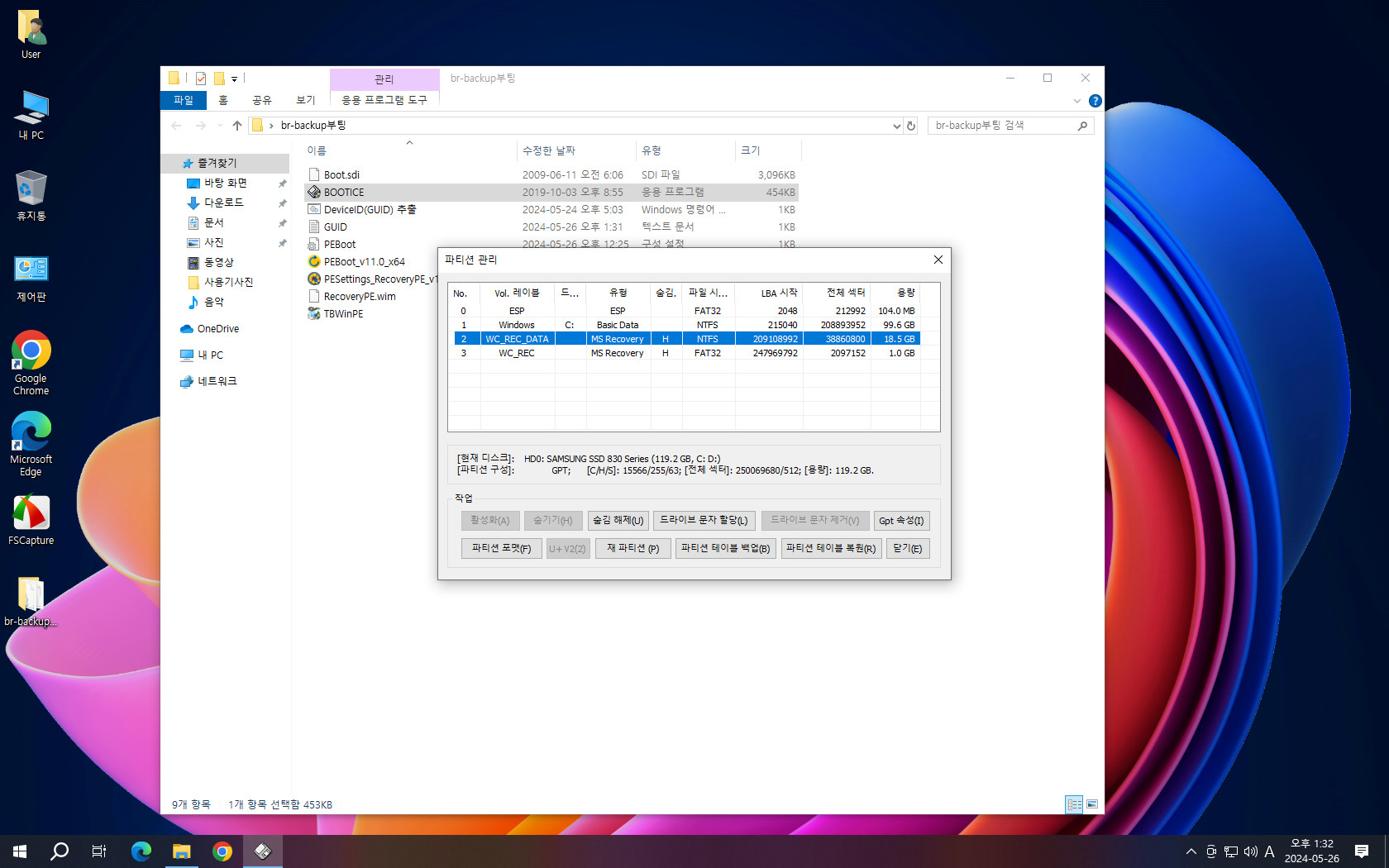Click the quick access properties checkmark icon

[x=201, y=79]
